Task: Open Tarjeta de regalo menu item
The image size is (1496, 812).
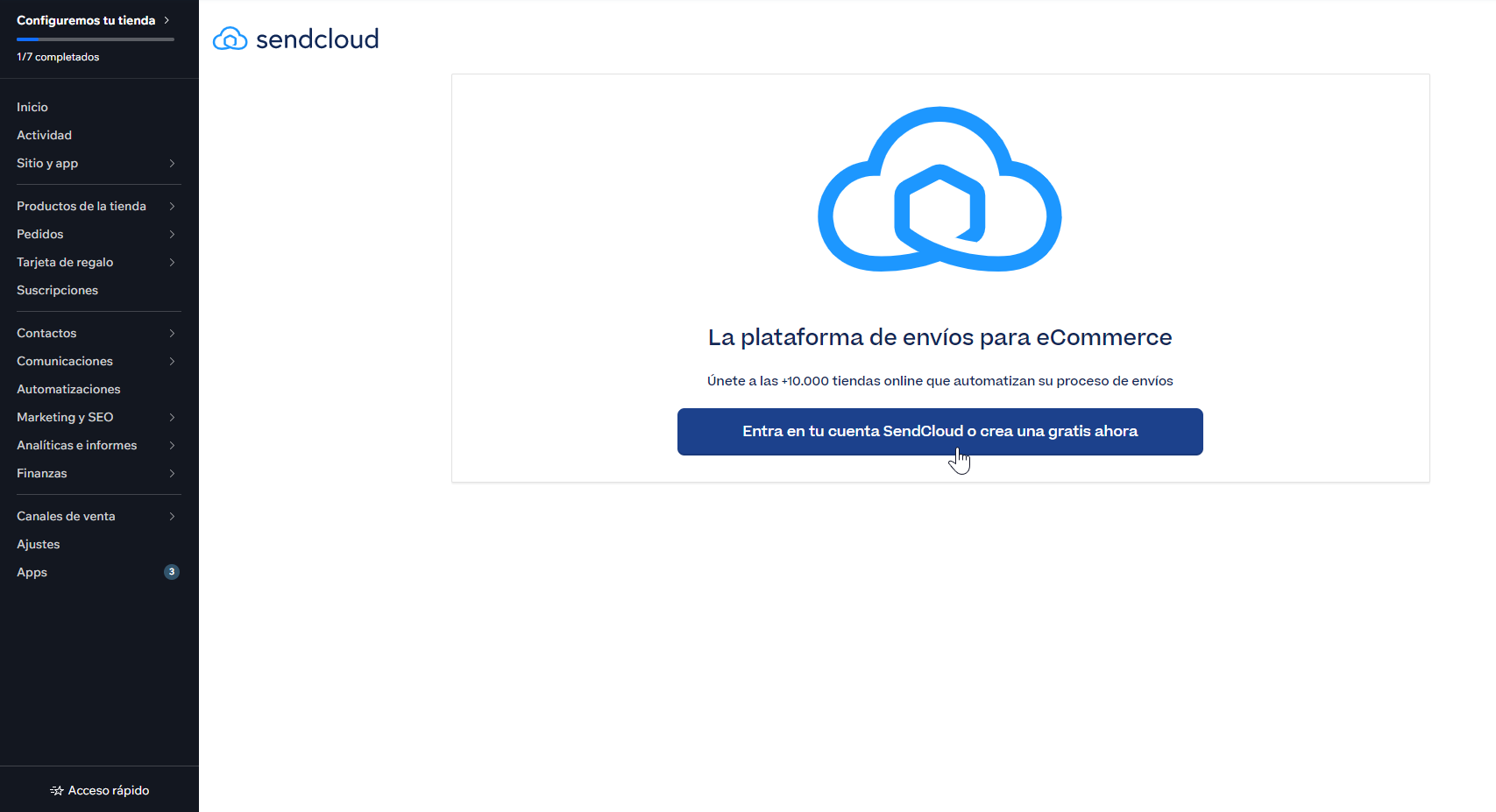Action: pos(65,262)
